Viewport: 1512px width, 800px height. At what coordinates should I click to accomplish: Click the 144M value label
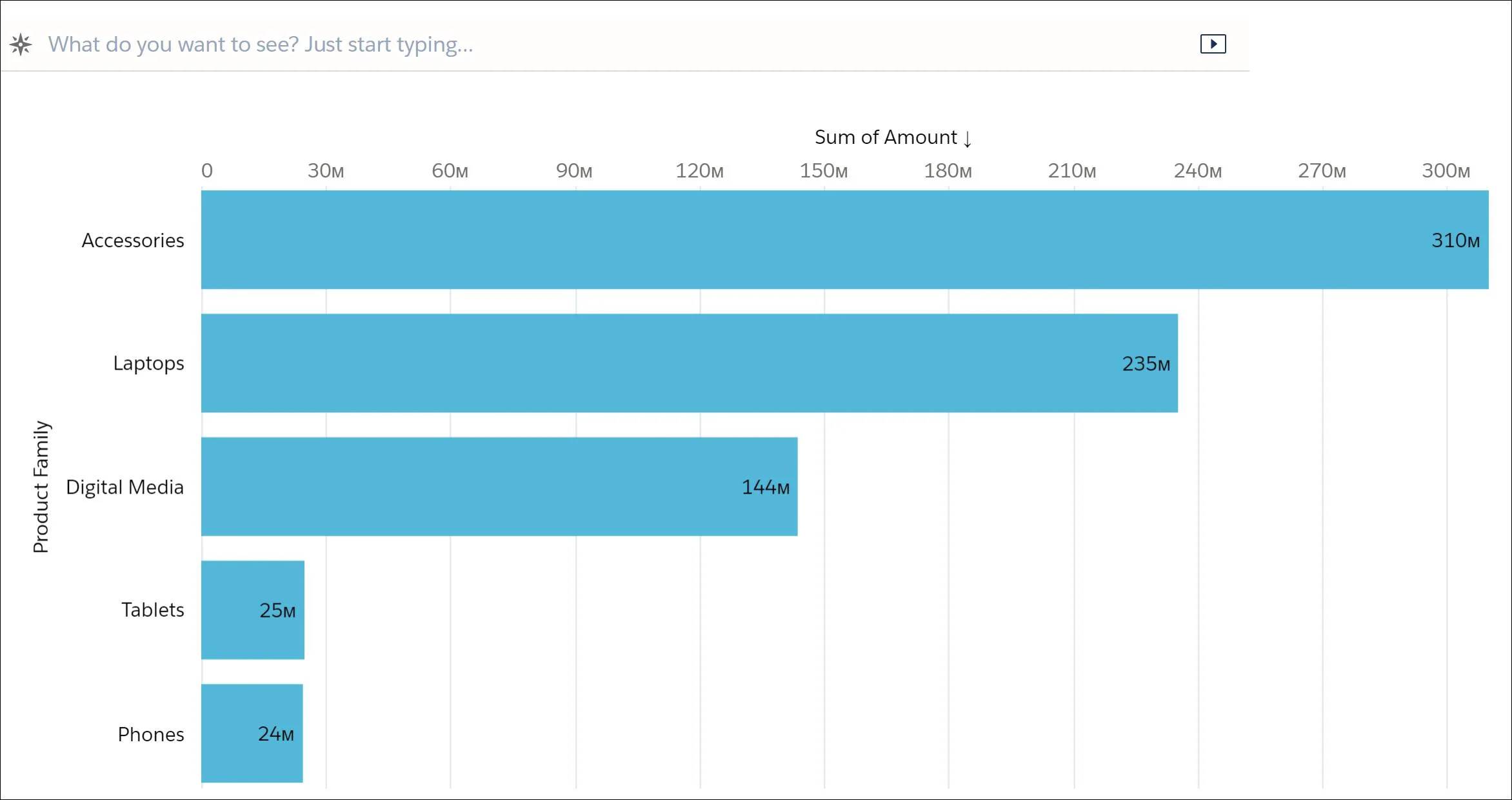[x=765, y=487]
